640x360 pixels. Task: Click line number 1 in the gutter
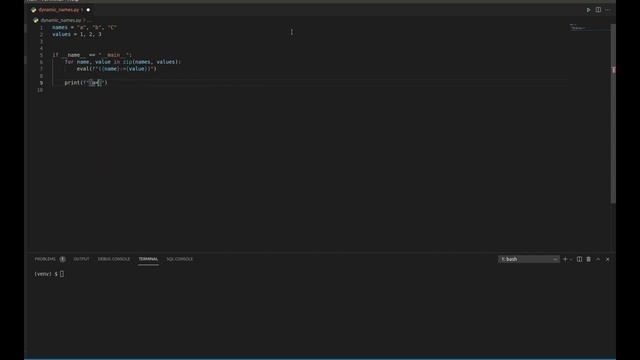(41, 28)
